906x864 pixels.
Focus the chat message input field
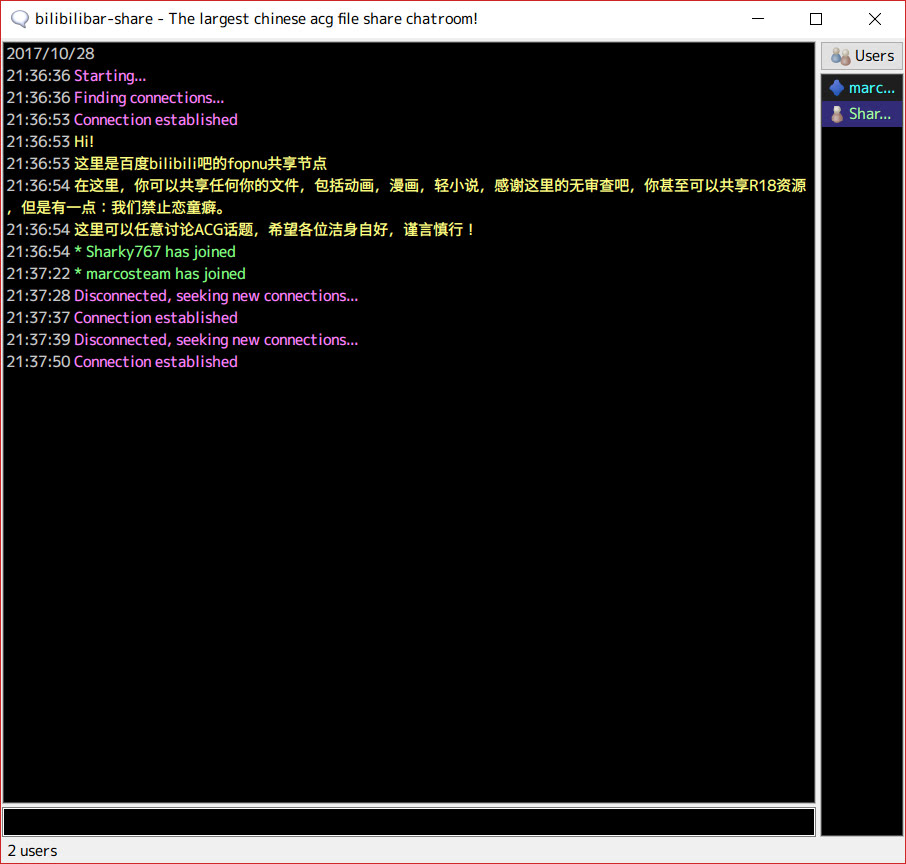(408, 822)
